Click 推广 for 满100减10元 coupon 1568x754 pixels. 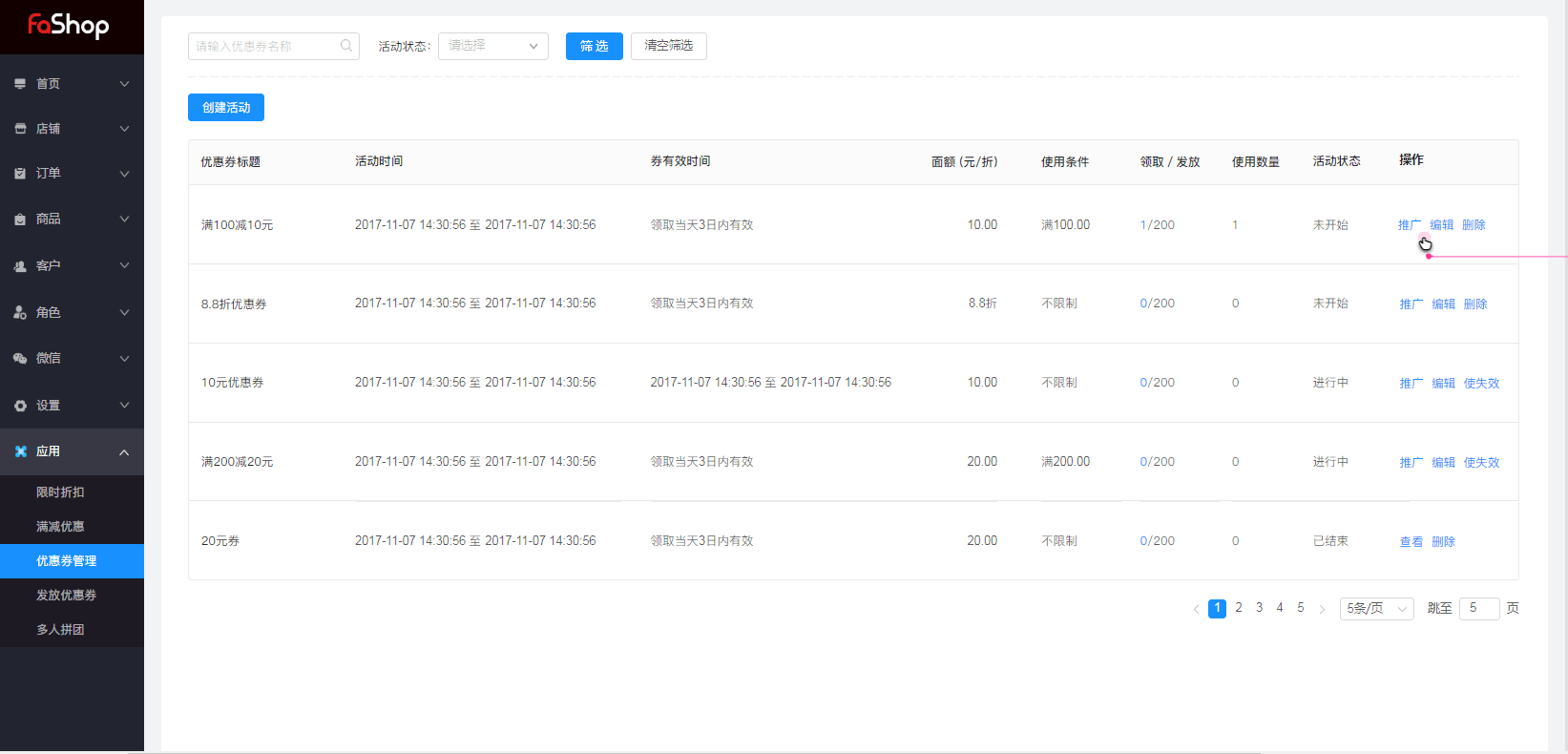pos(1410,225)
